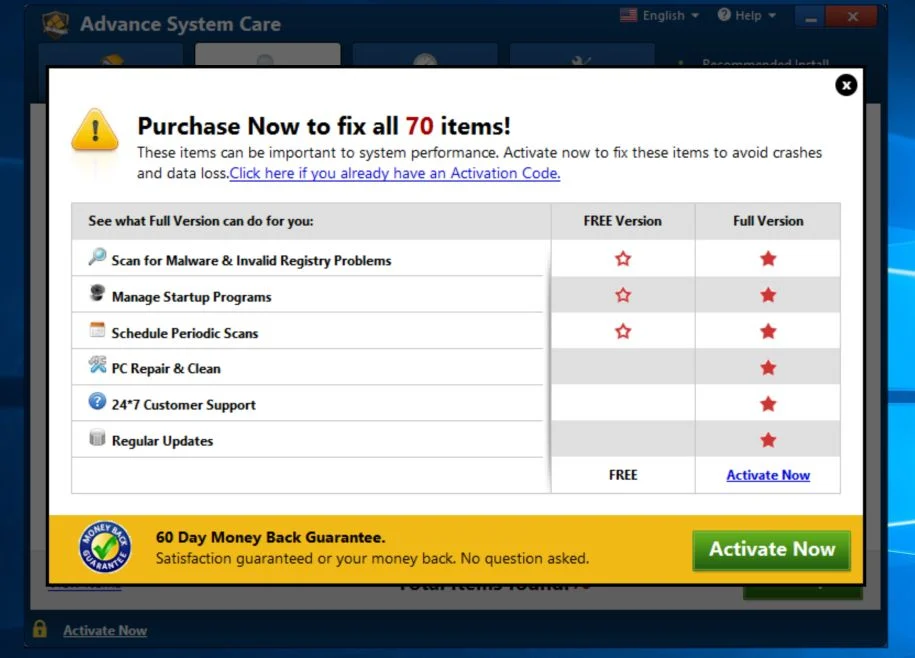Click the Schedule Periodic Scans text
Screen dimensions: 915x658
185,333
